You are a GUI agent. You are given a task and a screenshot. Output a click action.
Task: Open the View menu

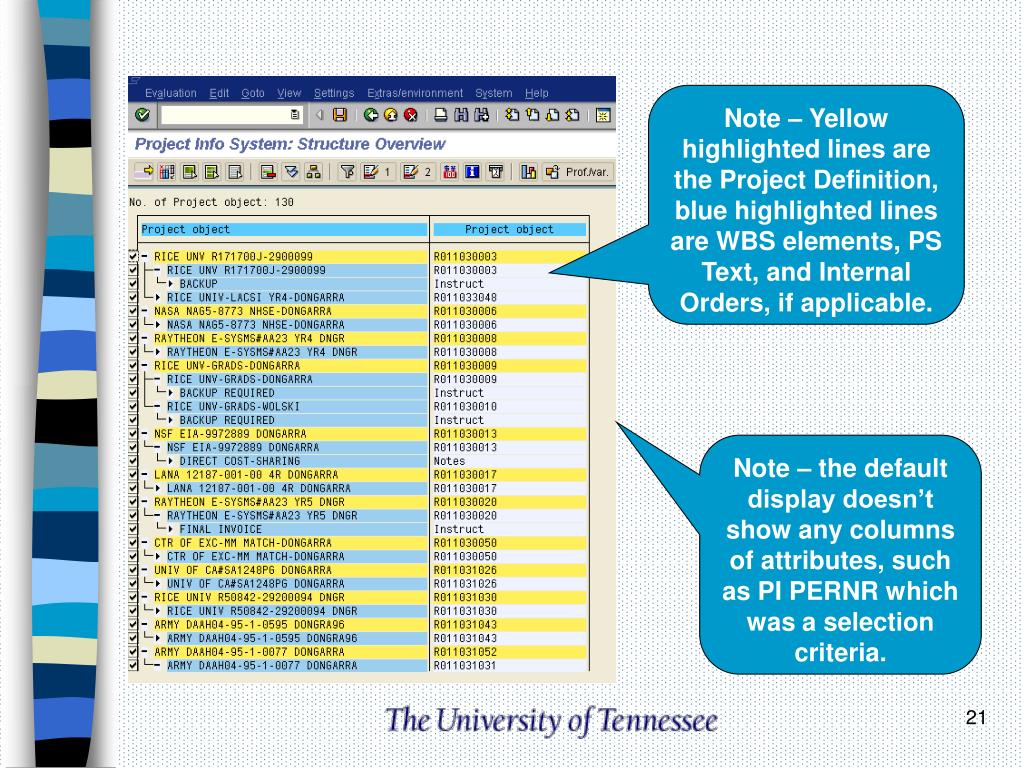289,93
